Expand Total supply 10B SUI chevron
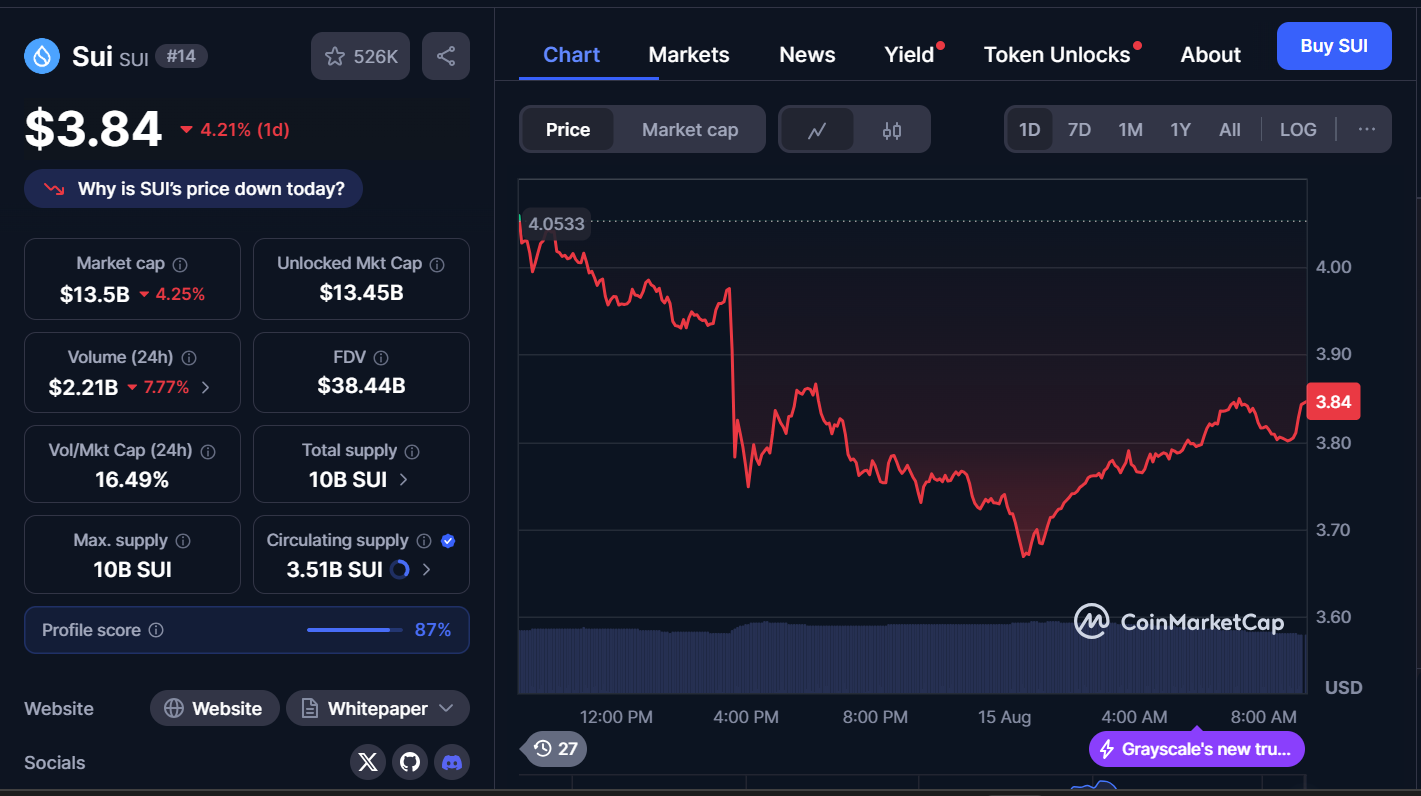 point(403,480)
